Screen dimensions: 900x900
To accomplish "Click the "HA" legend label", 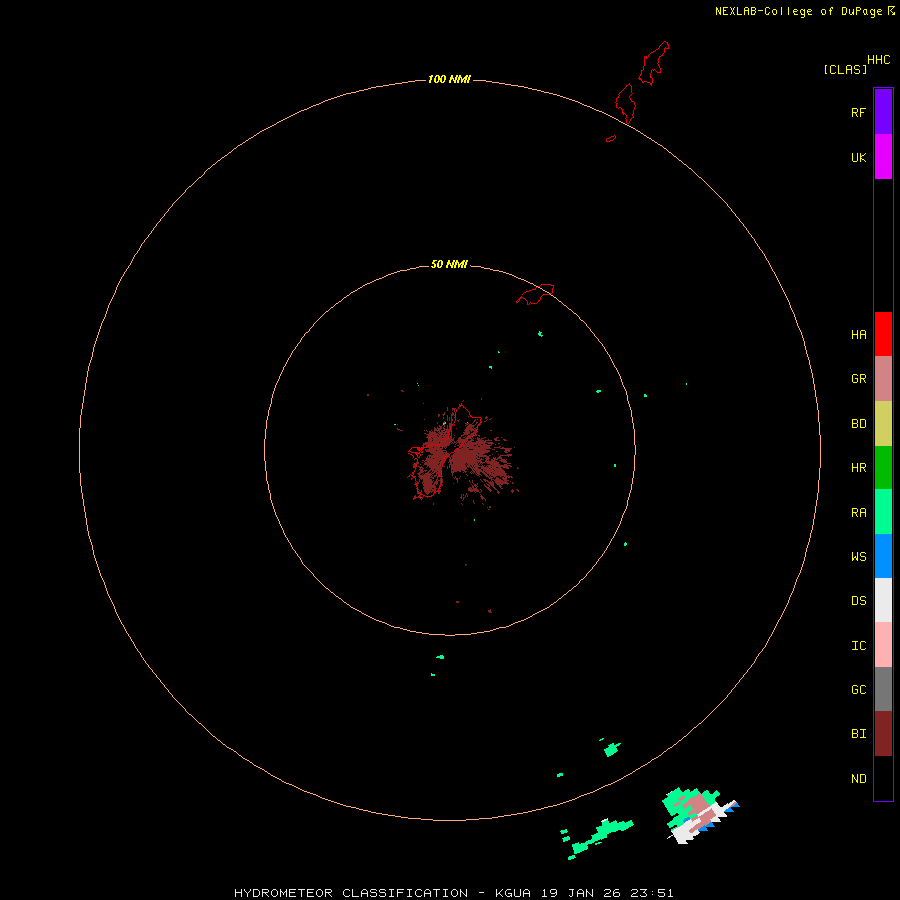I will pyautogui.click(x=858, y=335).
